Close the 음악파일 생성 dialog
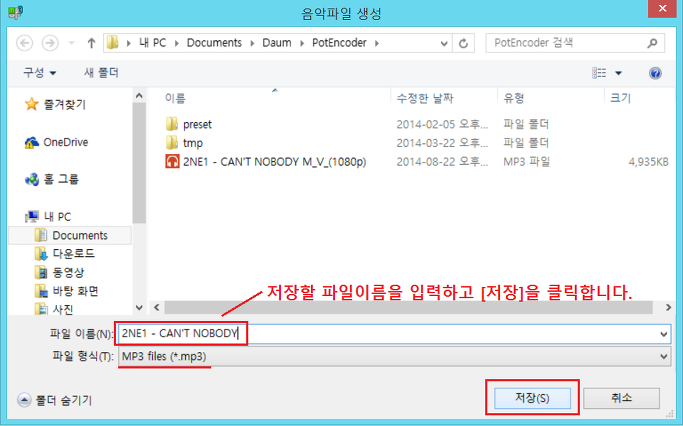Image resolution: width=683 pixels, height=426 pixels. 662,8
